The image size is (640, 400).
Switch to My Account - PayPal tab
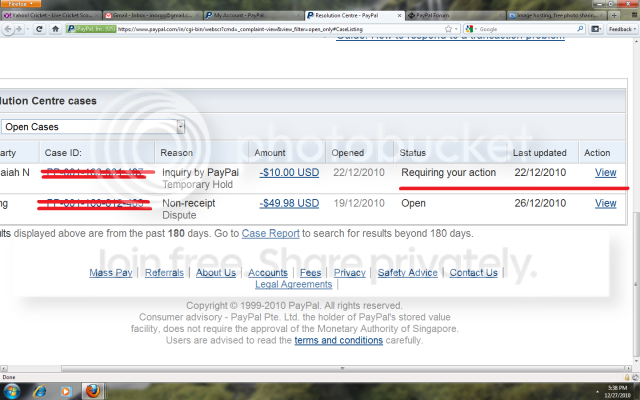click(x=253, y=16)
